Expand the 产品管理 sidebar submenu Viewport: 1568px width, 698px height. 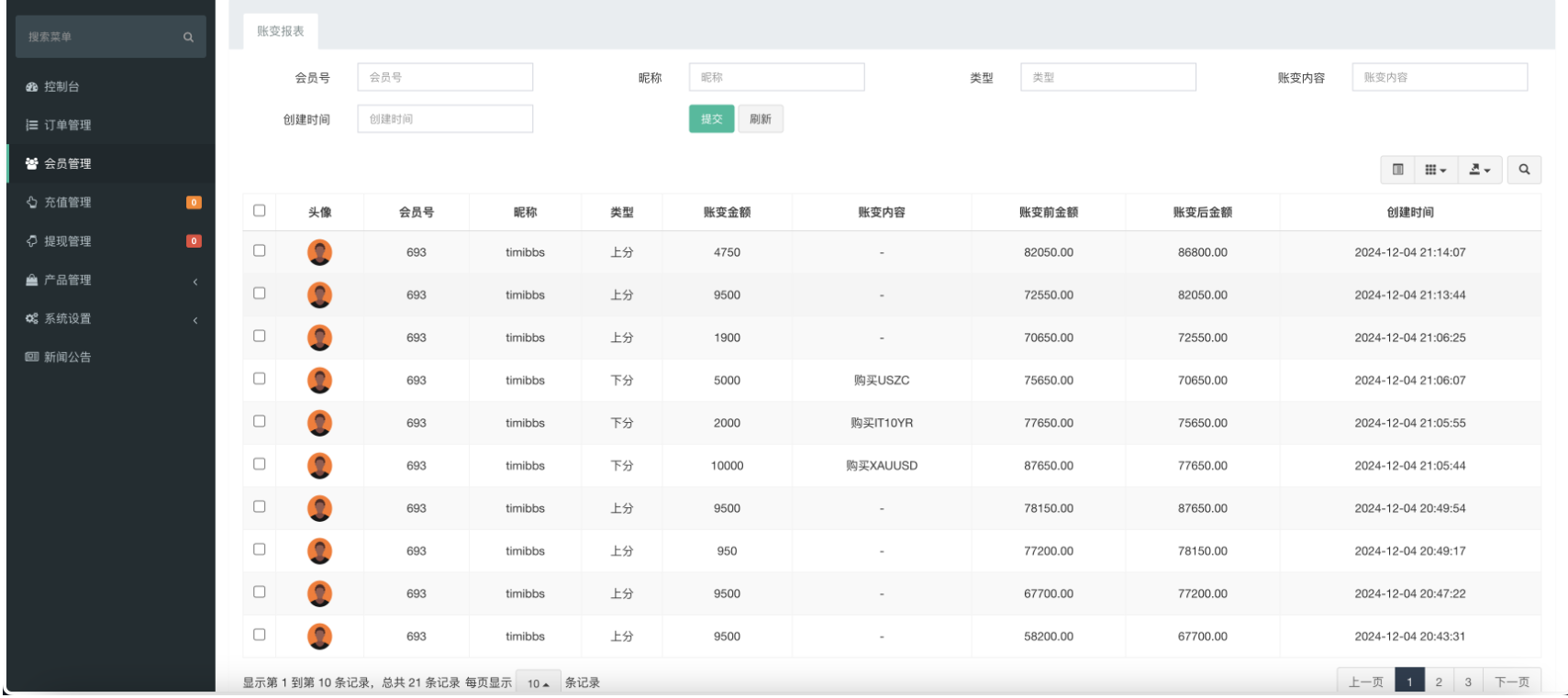110,280
